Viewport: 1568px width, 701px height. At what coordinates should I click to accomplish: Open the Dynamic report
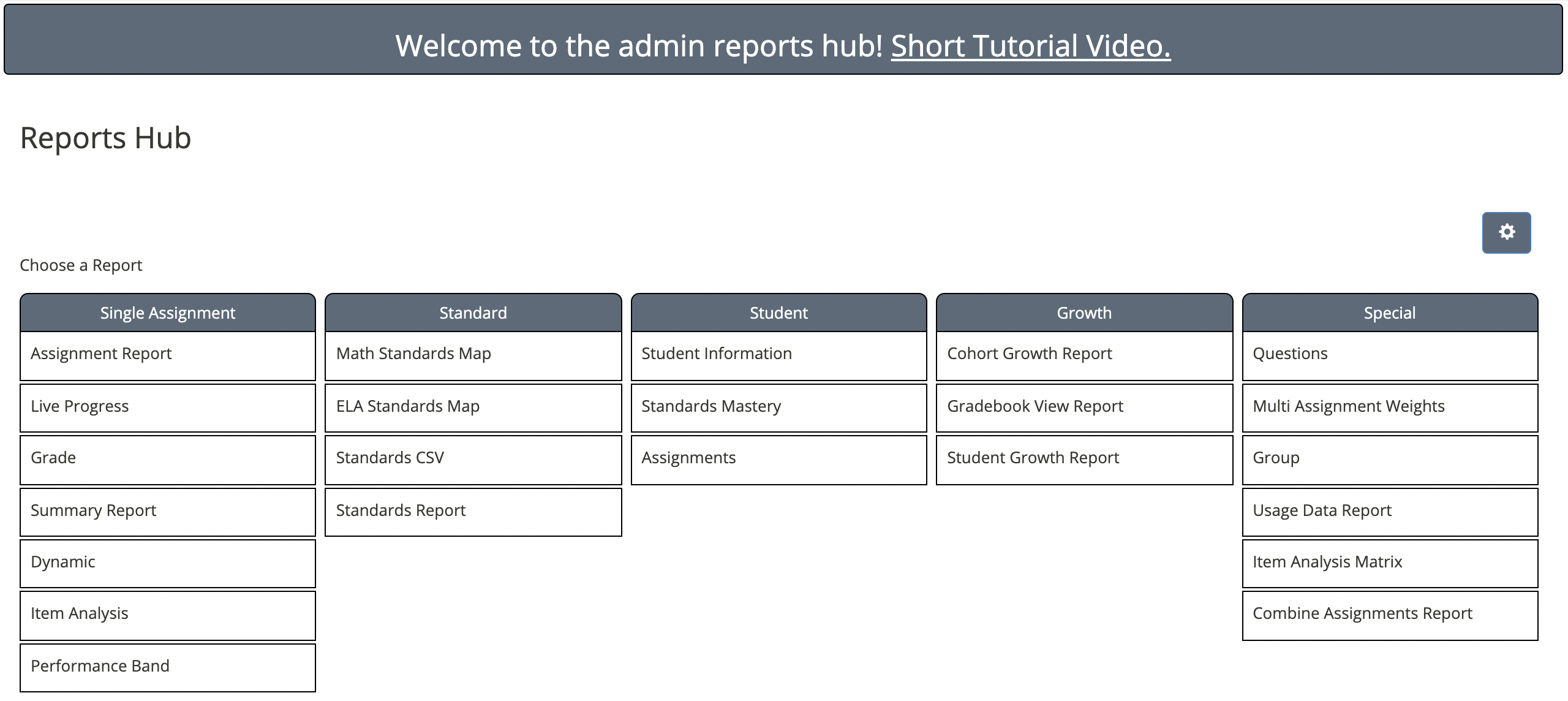pyautogui.click(x=167, y=563)
